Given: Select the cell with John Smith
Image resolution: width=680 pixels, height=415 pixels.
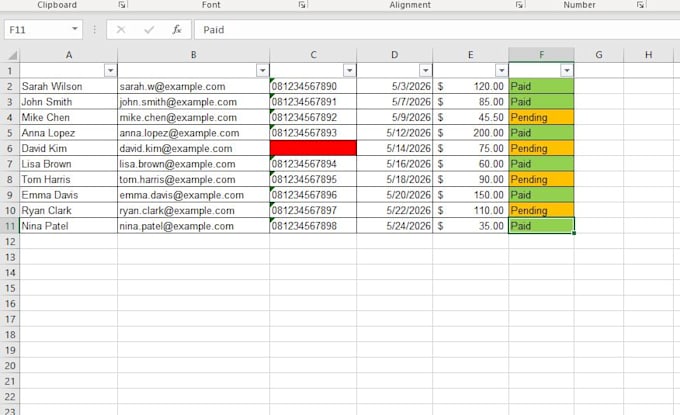Looking at the screenshot, I should pyautogui.click(x=69, y=102).
